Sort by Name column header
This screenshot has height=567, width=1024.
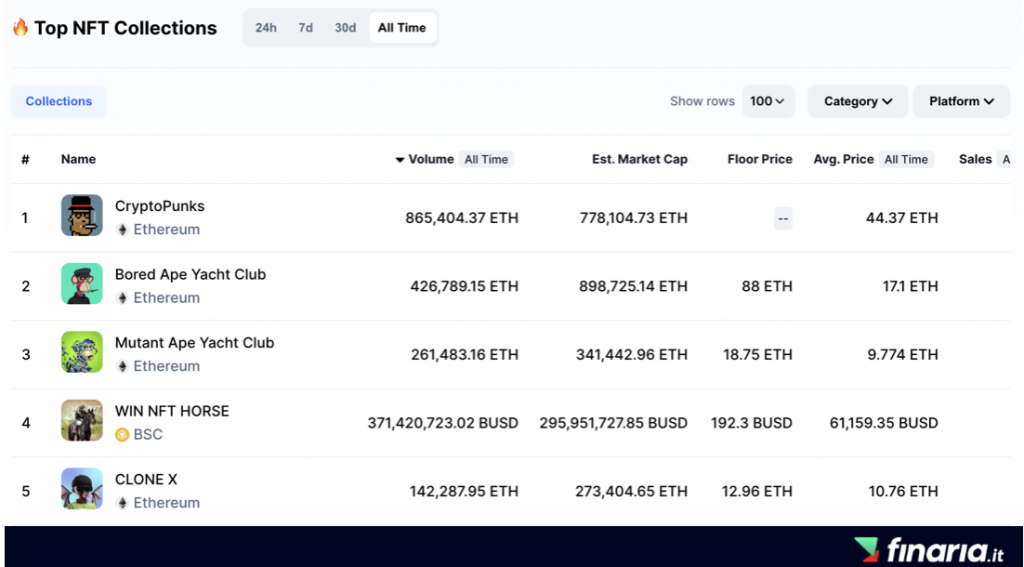[78, 159]
